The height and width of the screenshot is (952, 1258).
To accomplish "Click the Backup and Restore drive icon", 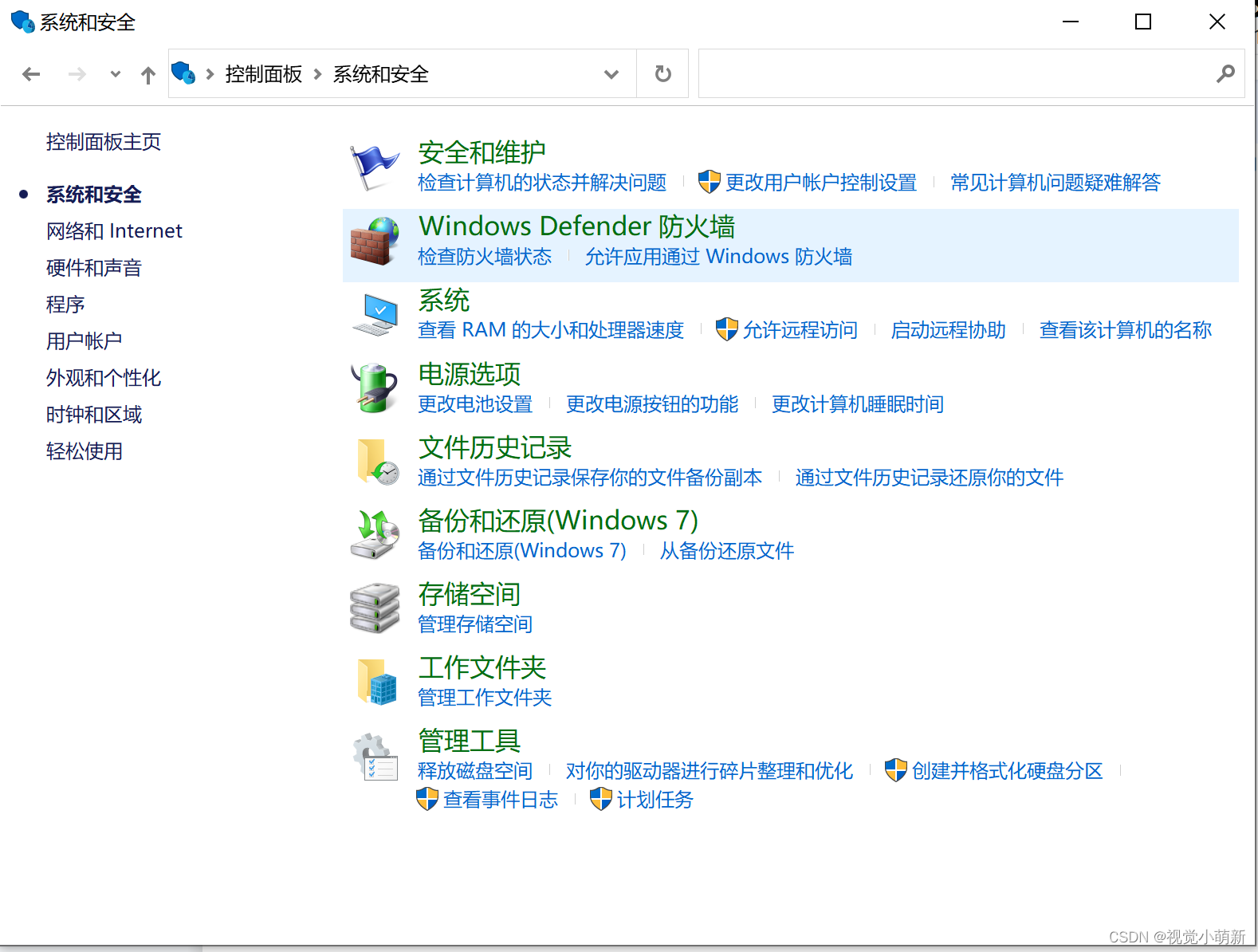I will click(x=375, y=535).
